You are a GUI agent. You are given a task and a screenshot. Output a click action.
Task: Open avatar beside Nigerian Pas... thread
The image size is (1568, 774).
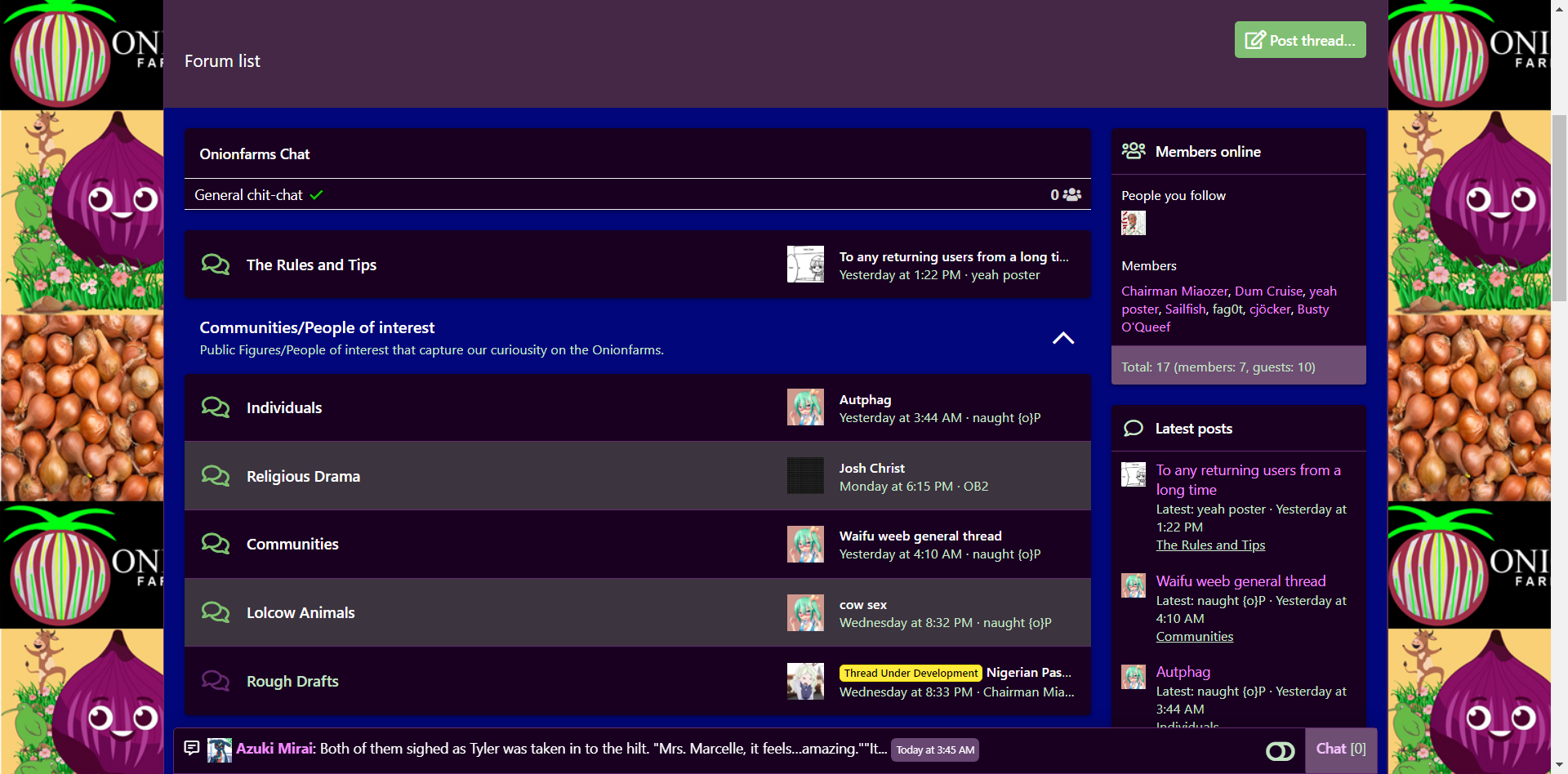pos(805,681)
